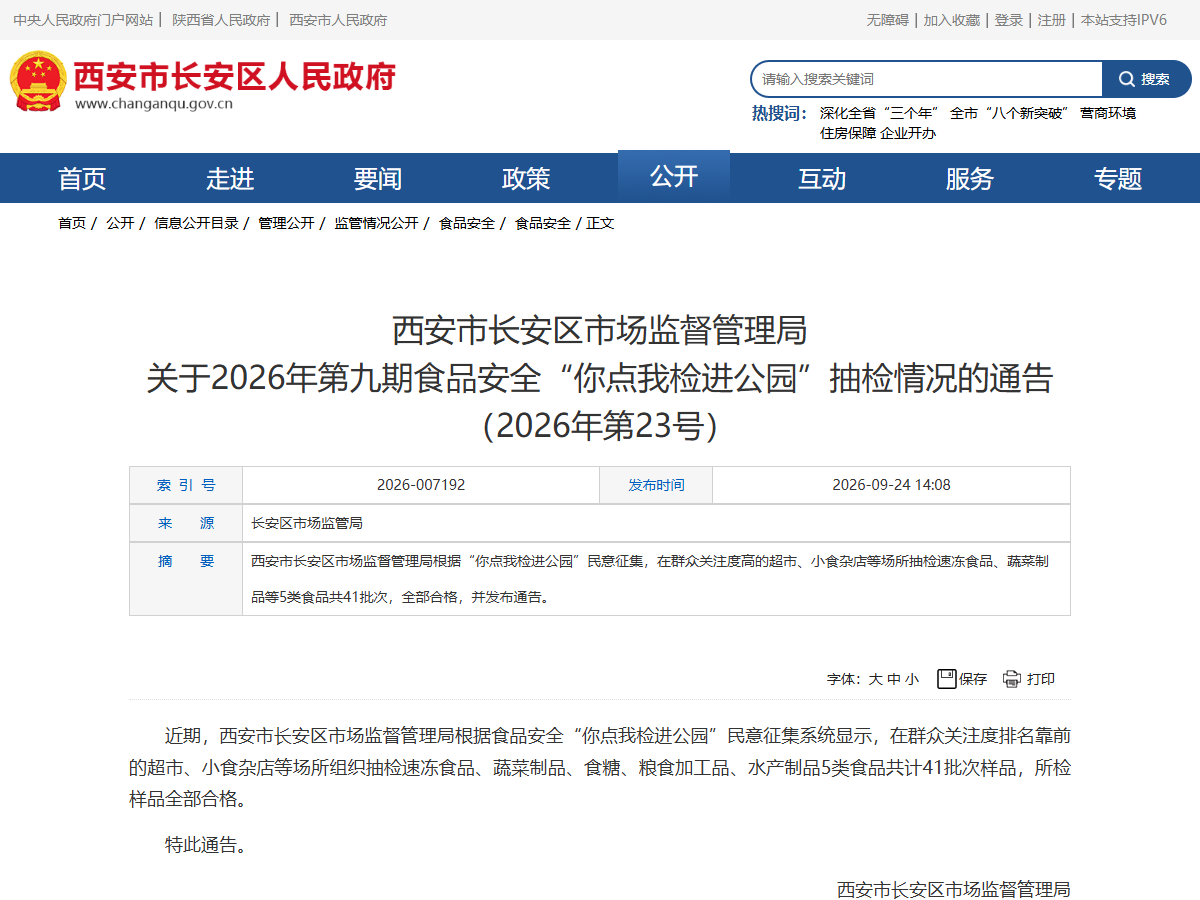Open the 互动 navigation tab

822,178
